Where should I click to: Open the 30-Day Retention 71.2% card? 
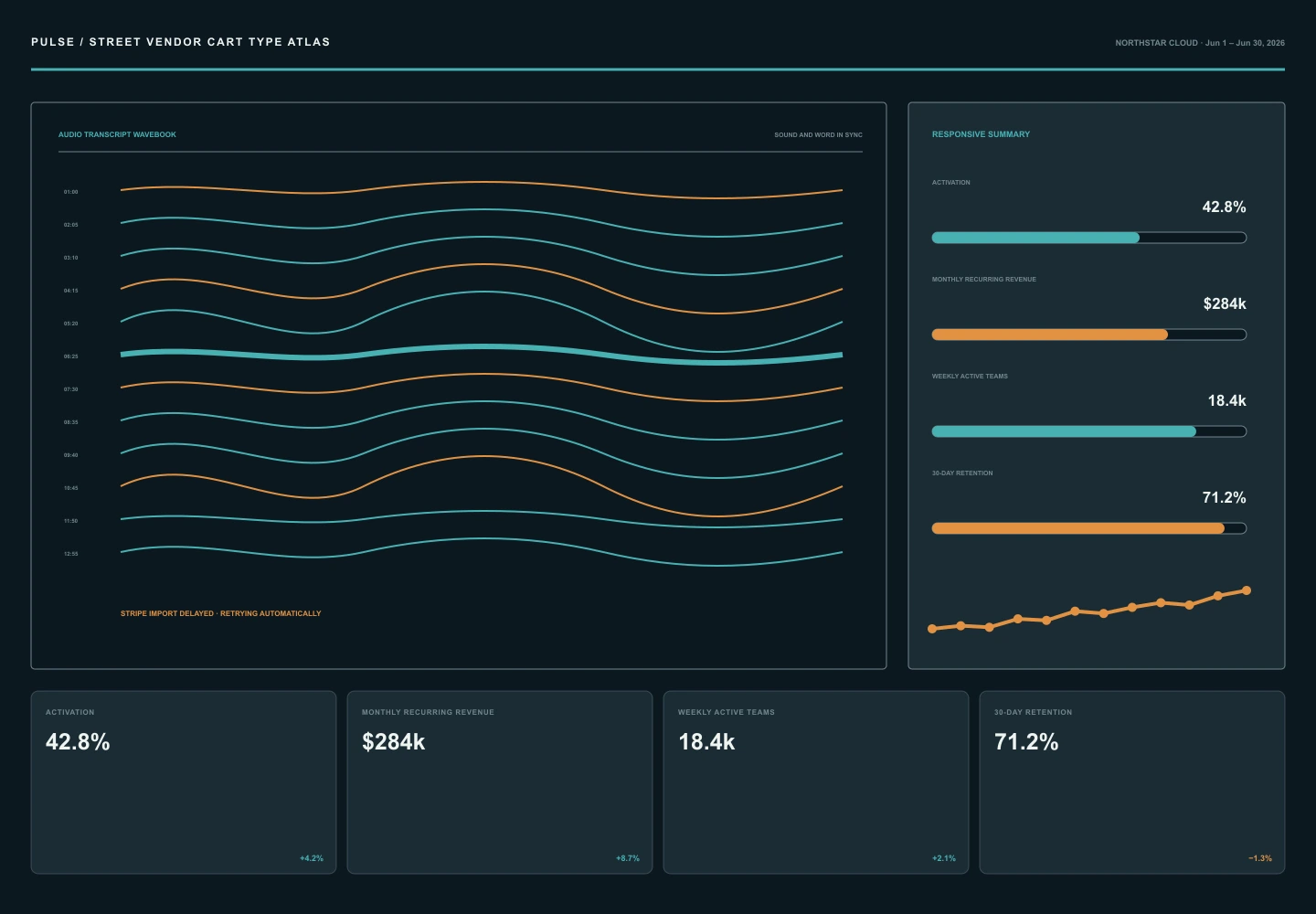pos(1132,782)
